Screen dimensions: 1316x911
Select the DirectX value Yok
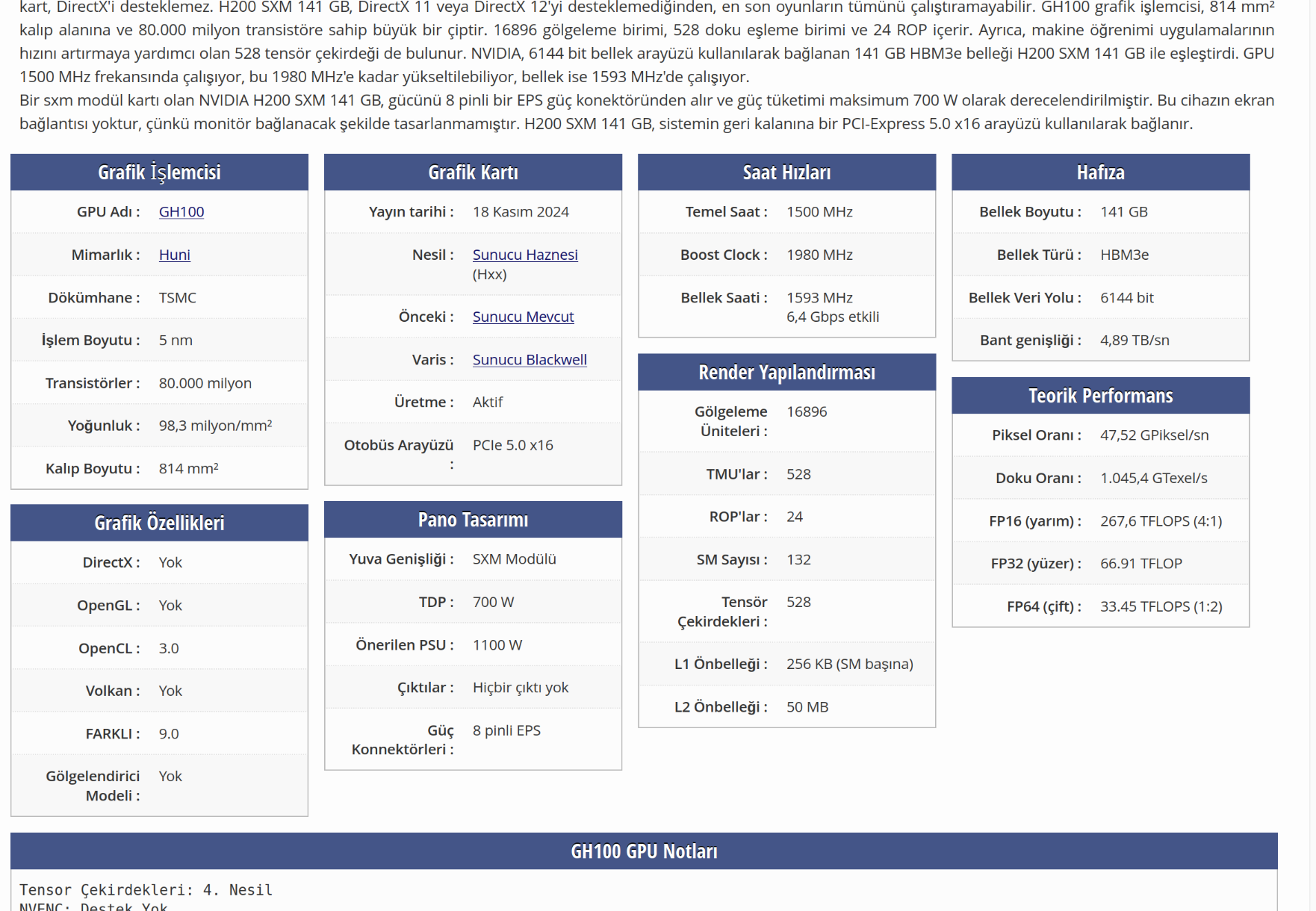(x=170, y=563)
